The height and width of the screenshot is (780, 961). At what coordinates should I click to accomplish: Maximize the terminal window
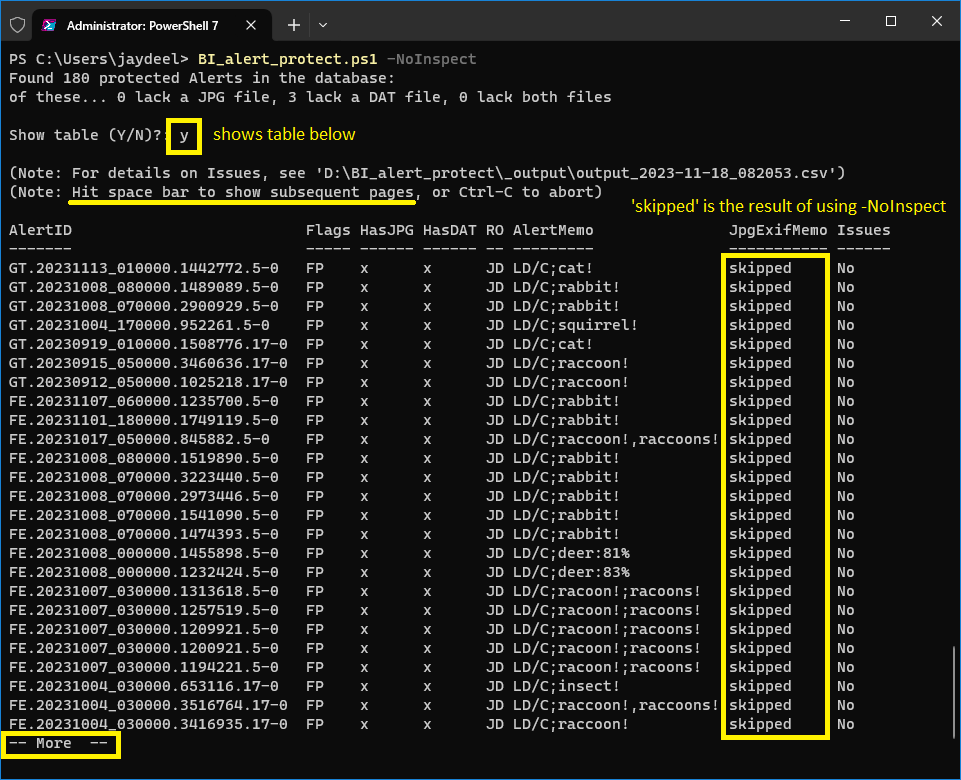pyautogui.click(x=890, y=22)
